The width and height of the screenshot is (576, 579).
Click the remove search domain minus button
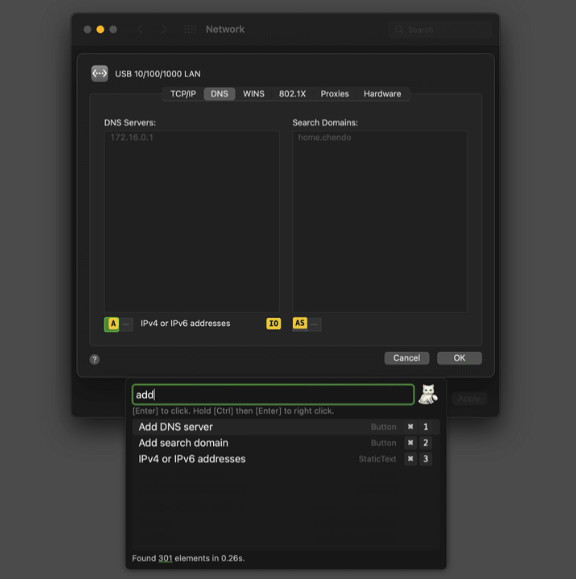point(315,325)
